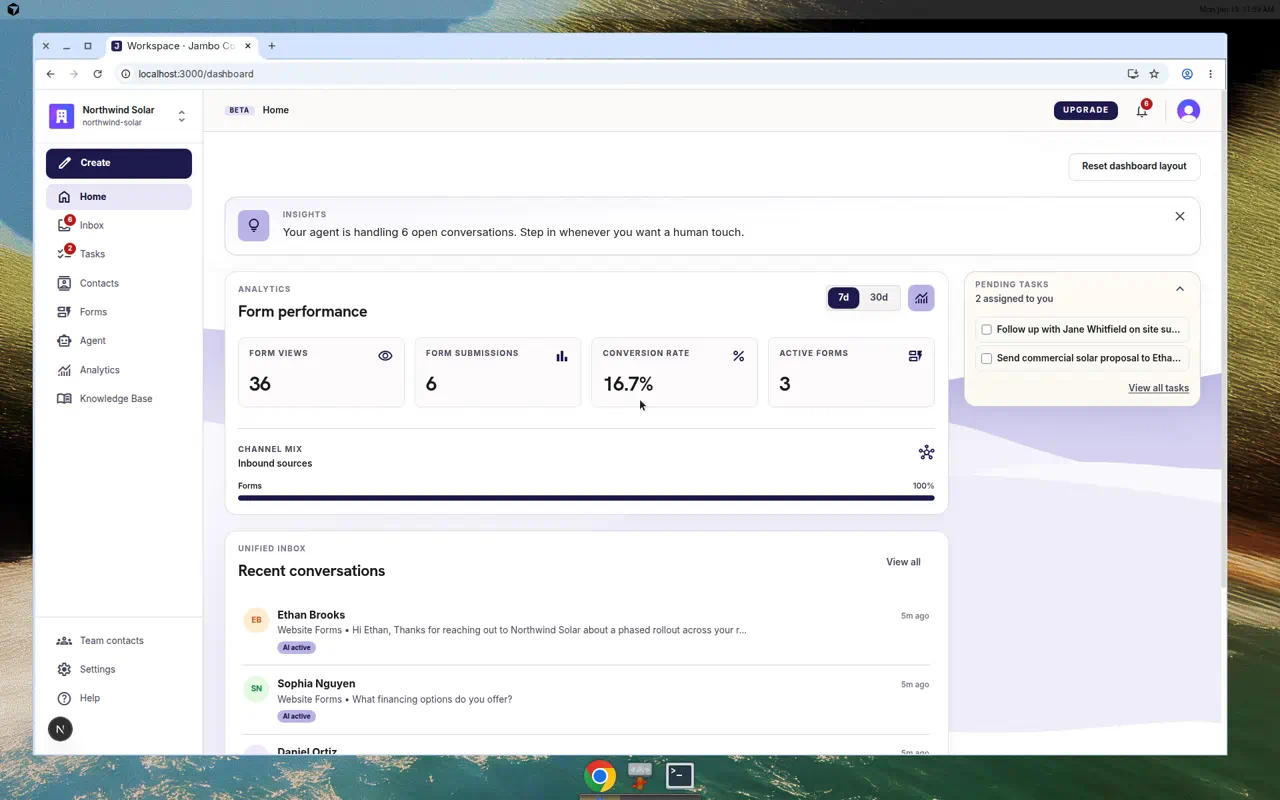Click AI active tag under Ethan Brooks
1280x800 pixels.
(297, 647)
